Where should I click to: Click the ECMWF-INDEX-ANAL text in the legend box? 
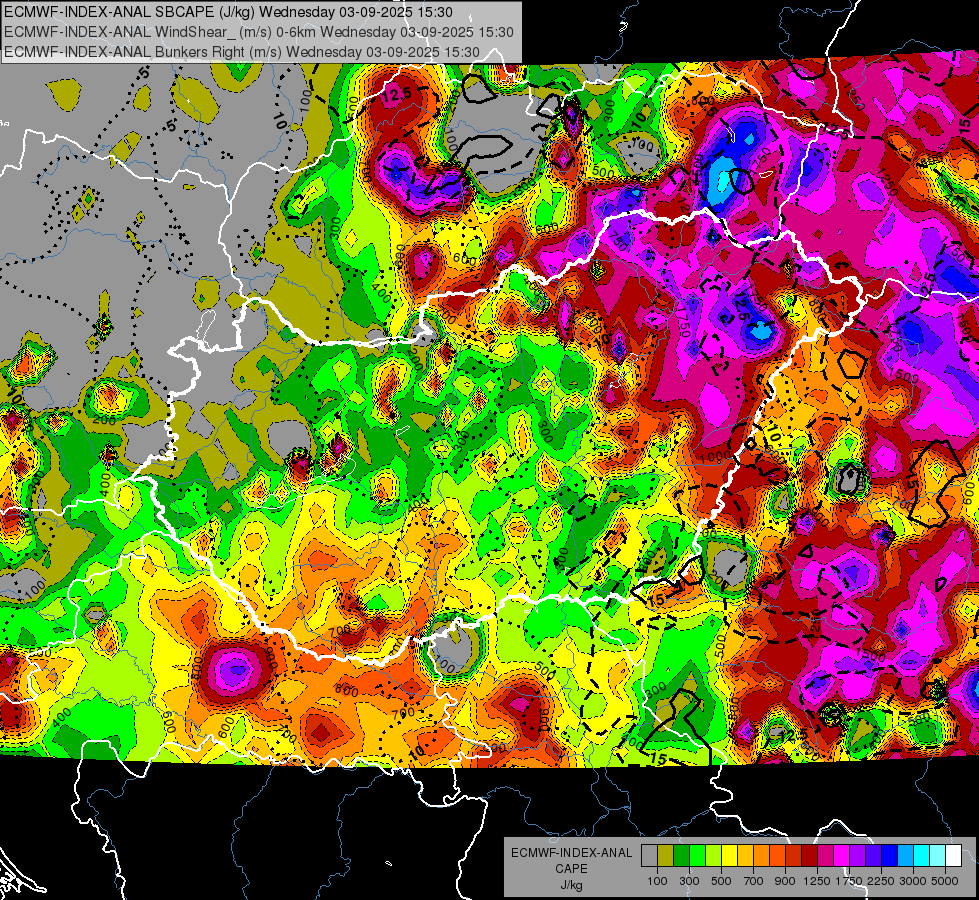click(571, 853)
